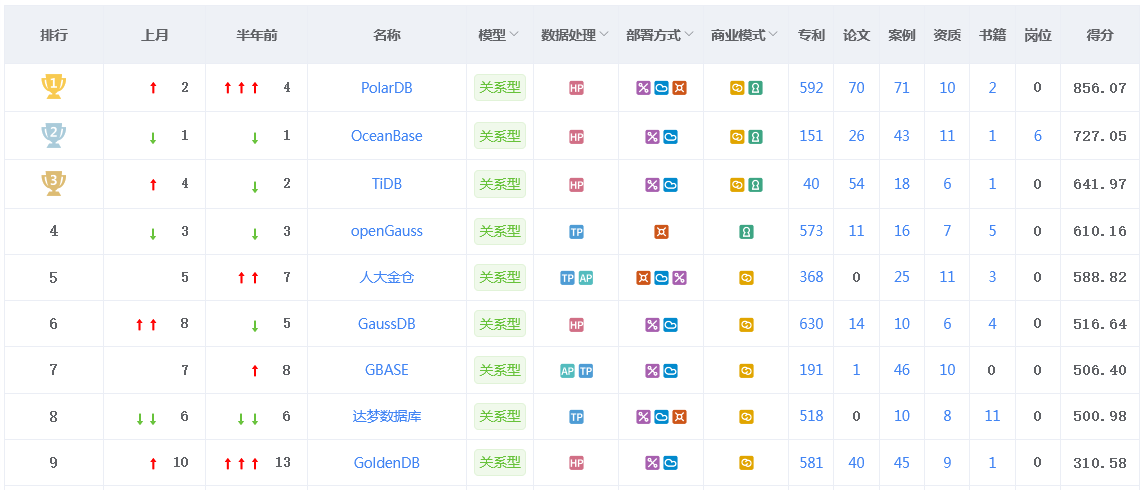This screenshot has height=490, width=1144.
Task: Click the purple deployment icon in the GaussDB row
Action: coord(652,324)
